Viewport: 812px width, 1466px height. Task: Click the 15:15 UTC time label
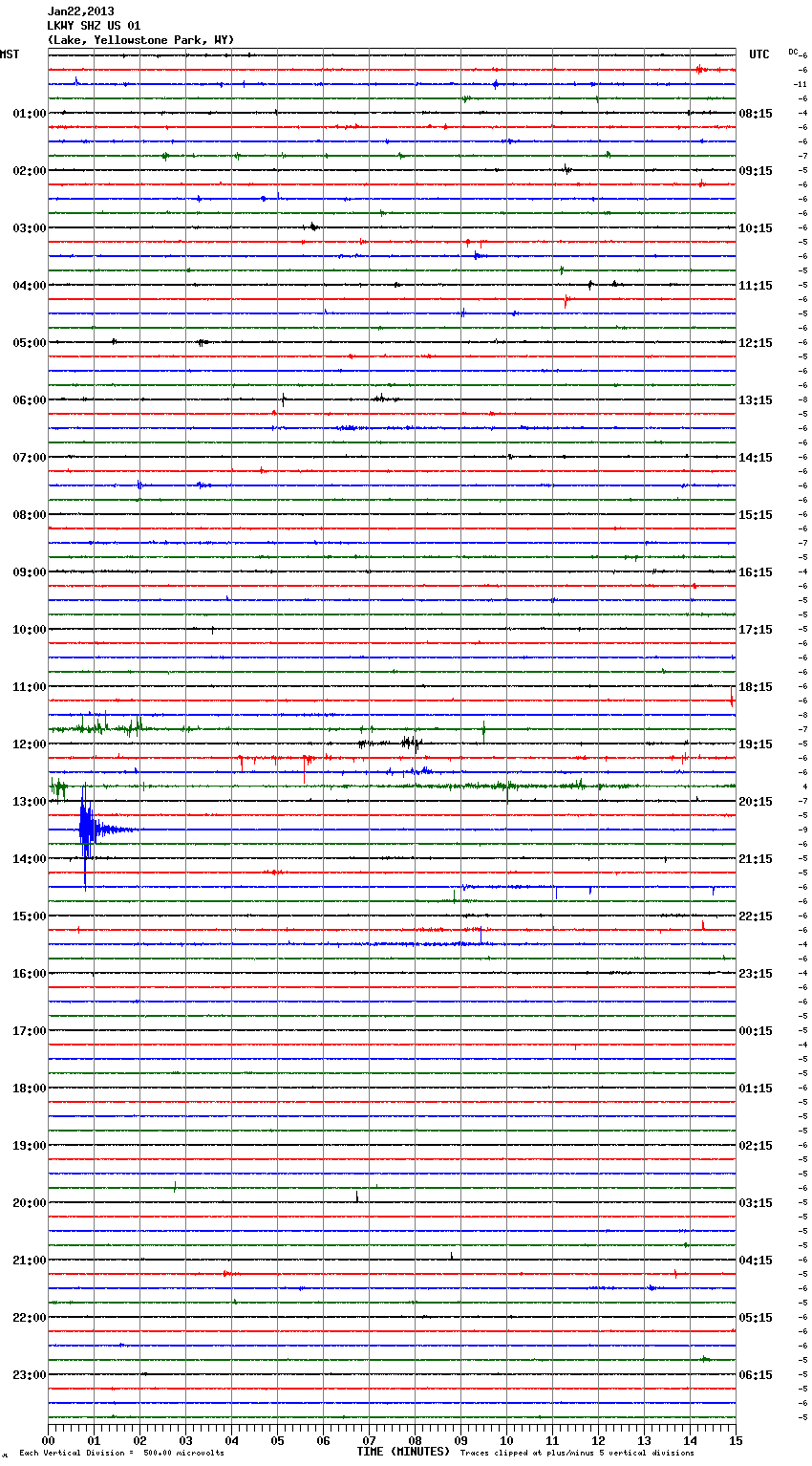[756, 515]
